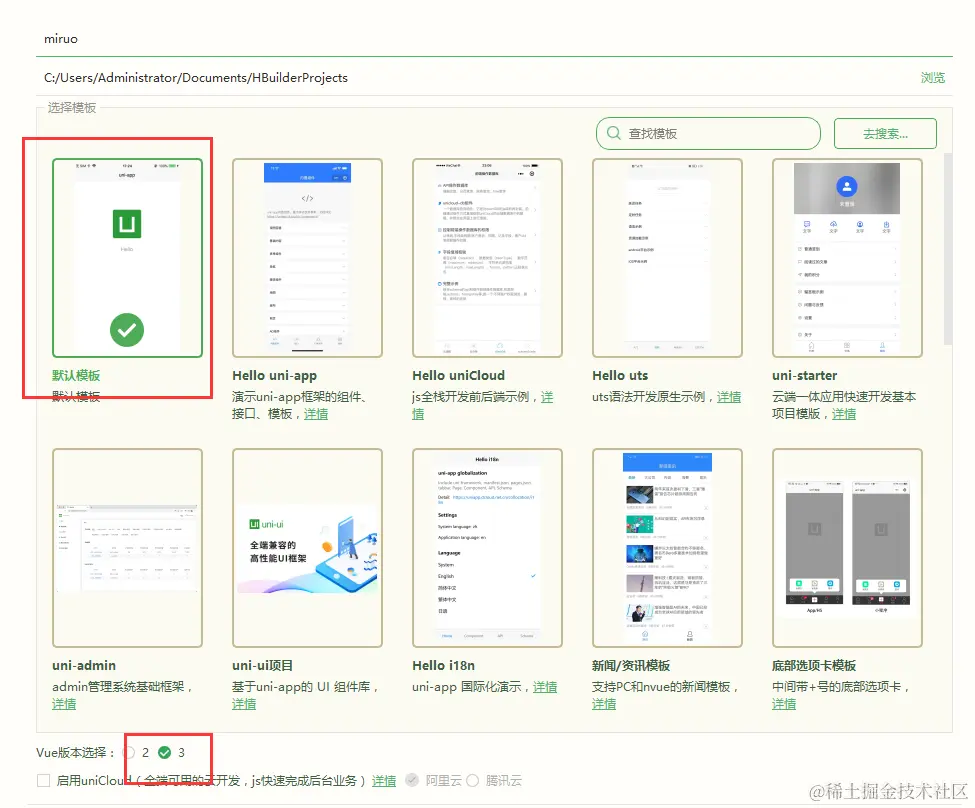Click the 底部选项卡模板 title text

(814, 665)
